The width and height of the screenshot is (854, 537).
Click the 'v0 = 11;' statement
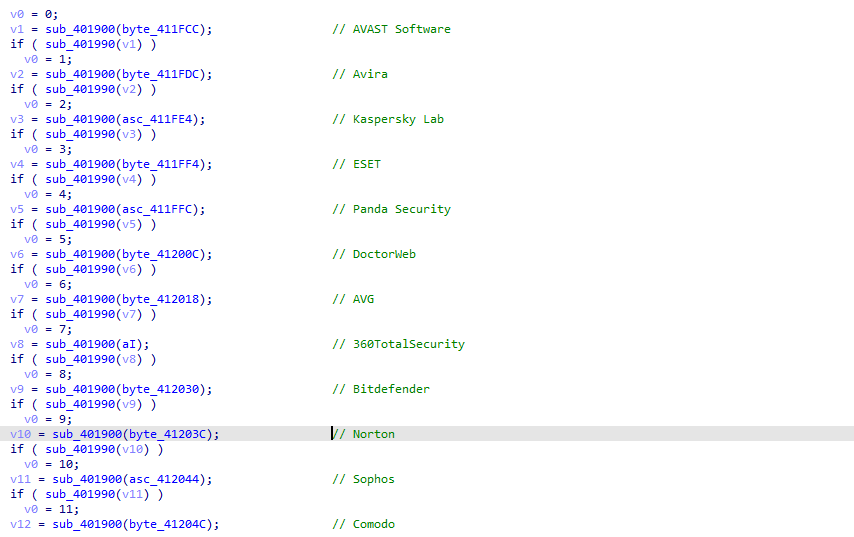(x=51, y=509)
